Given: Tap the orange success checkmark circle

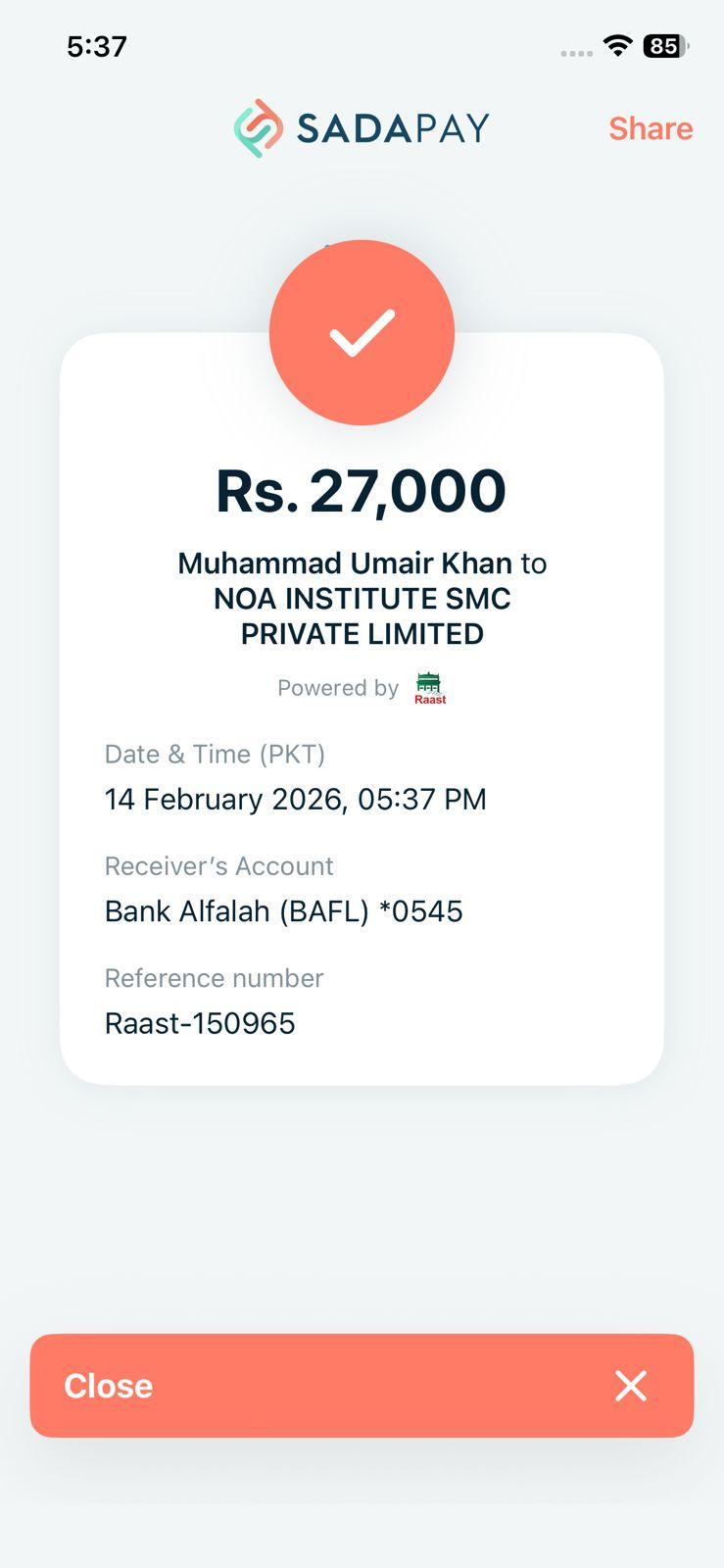Looking at the screenshot, I should tap(362, 332).
